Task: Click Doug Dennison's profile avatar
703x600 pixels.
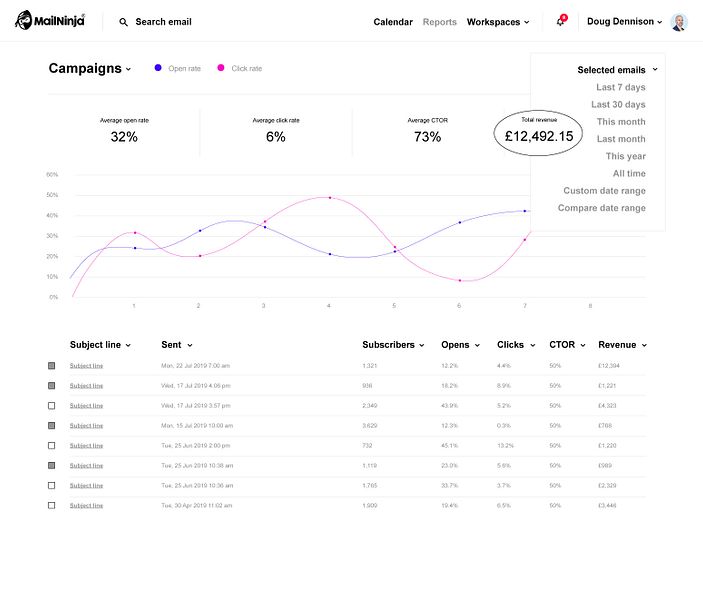Action: click(x=679, y=22)
